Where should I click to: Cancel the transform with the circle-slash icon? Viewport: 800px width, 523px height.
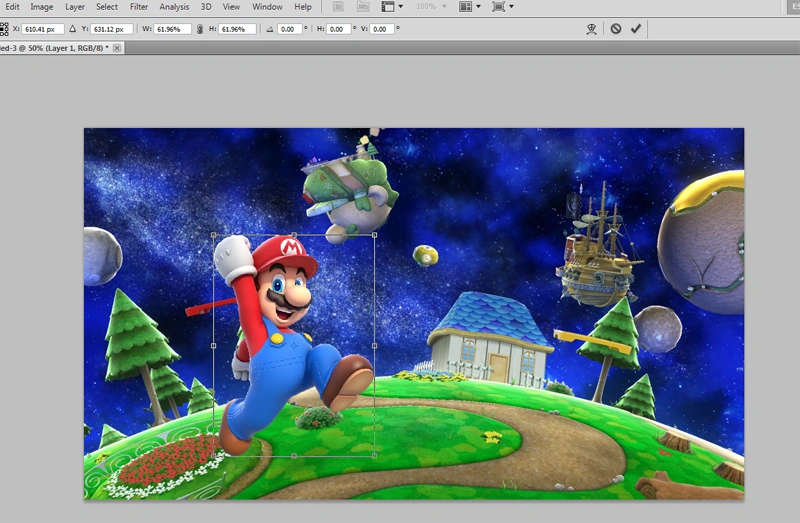point(616,29)
